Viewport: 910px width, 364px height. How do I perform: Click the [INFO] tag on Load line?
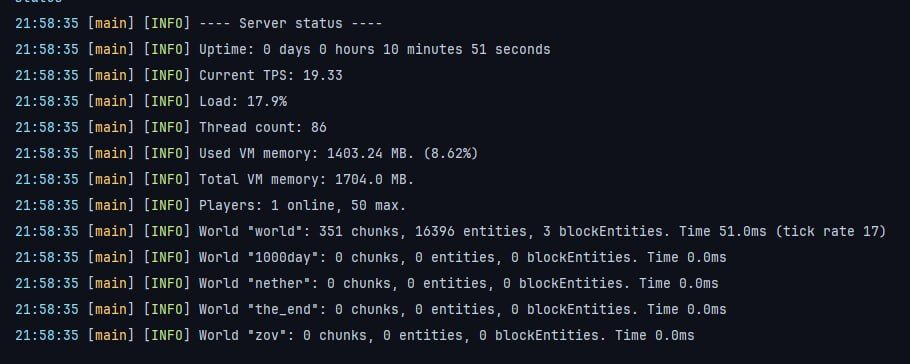tap(167, 102)
